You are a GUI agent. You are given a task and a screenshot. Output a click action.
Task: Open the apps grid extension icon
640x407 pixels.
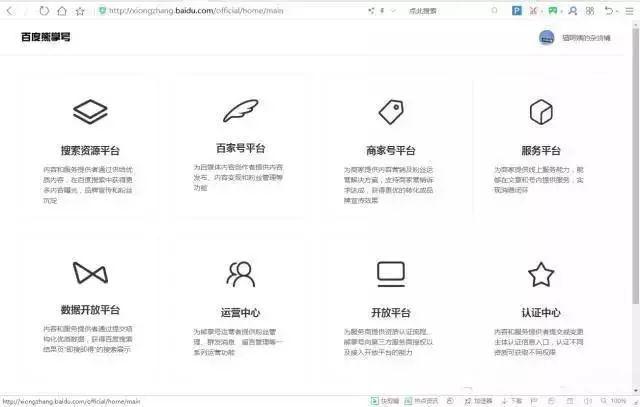tap(590, 11)
